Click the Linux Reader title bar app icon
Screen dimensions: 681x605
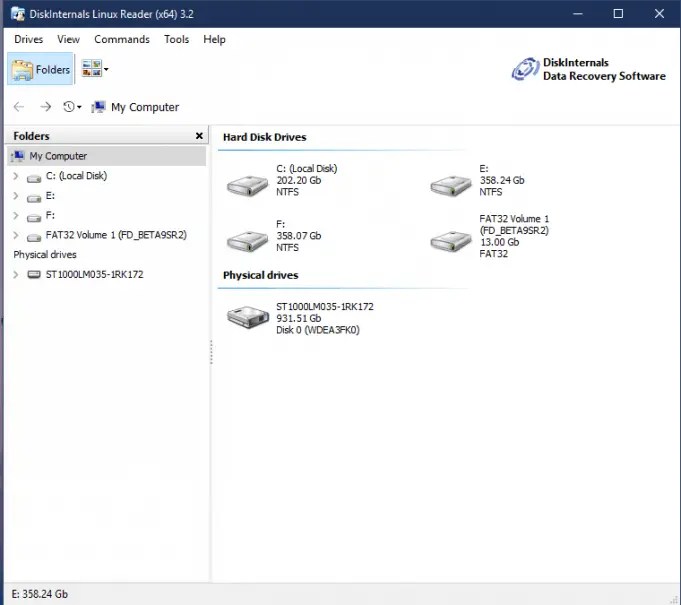click(18, 14)
